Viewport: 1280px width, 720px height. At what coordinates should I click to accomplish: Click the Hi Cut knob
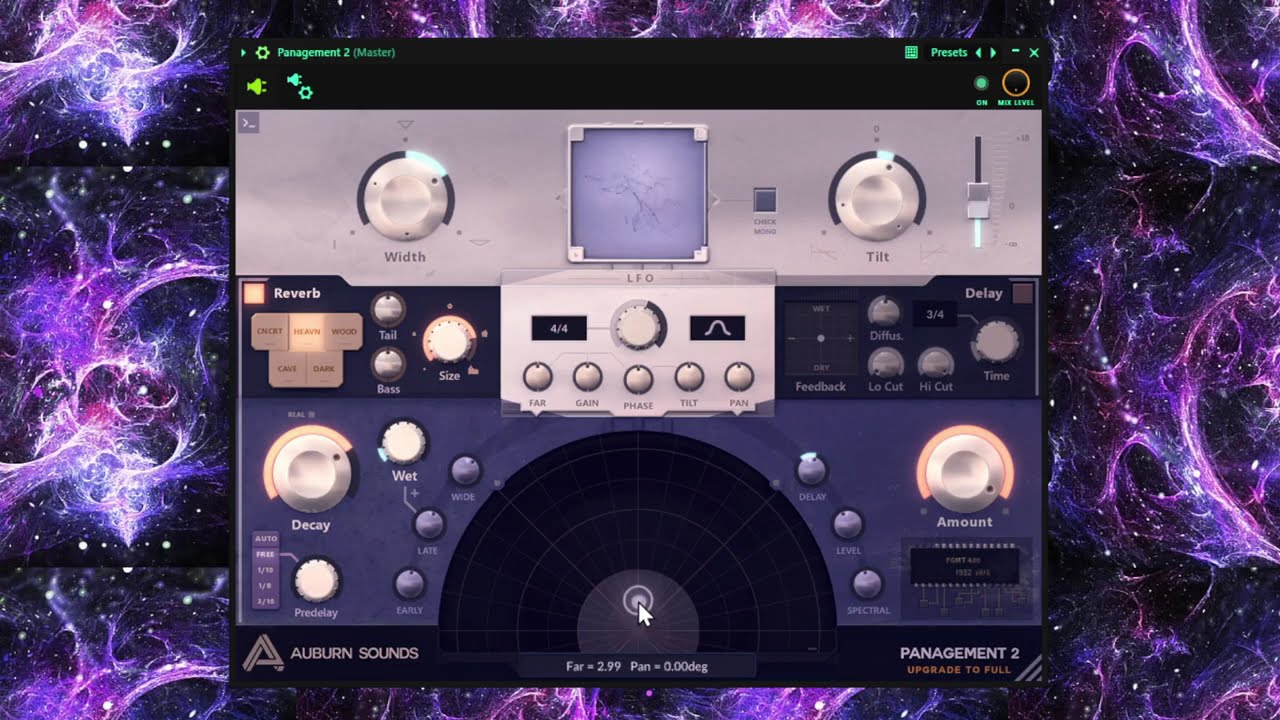[936, 363]
